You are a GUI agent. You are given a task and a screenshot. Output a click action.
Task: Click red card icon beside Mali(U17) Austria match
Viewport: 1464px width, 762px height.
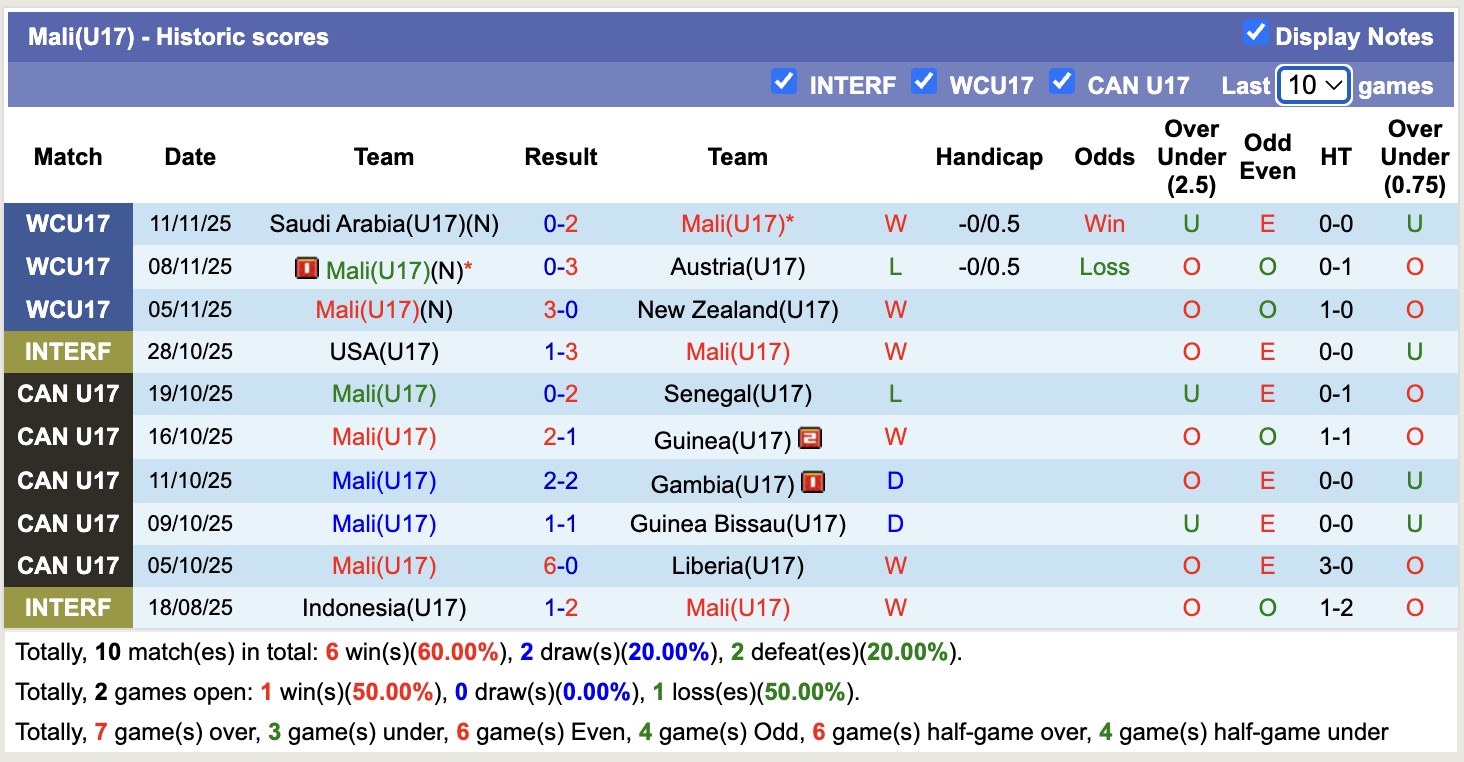[306, 268]
